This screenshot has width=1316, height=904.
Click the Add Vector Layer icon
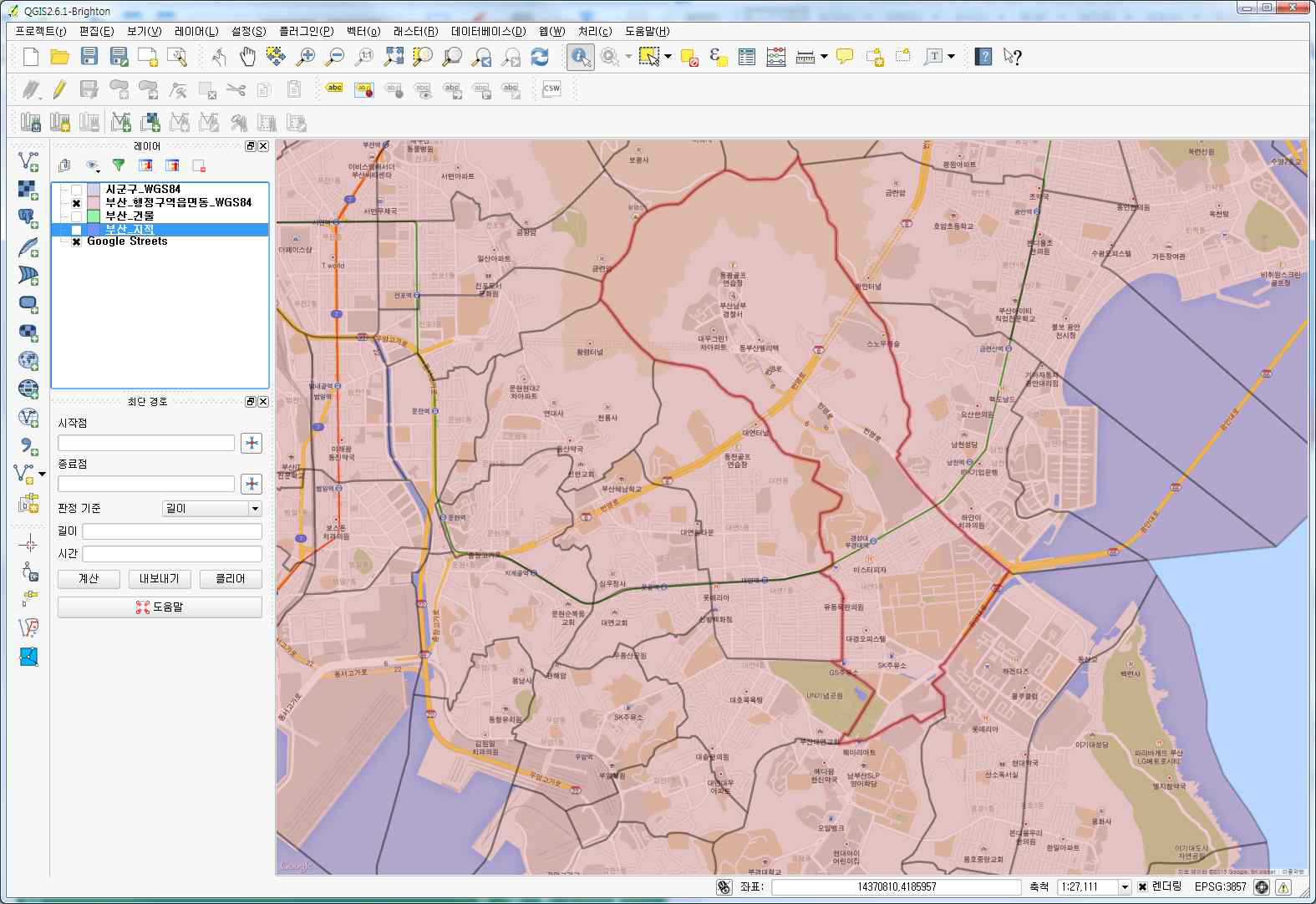(x=28, y=160)
